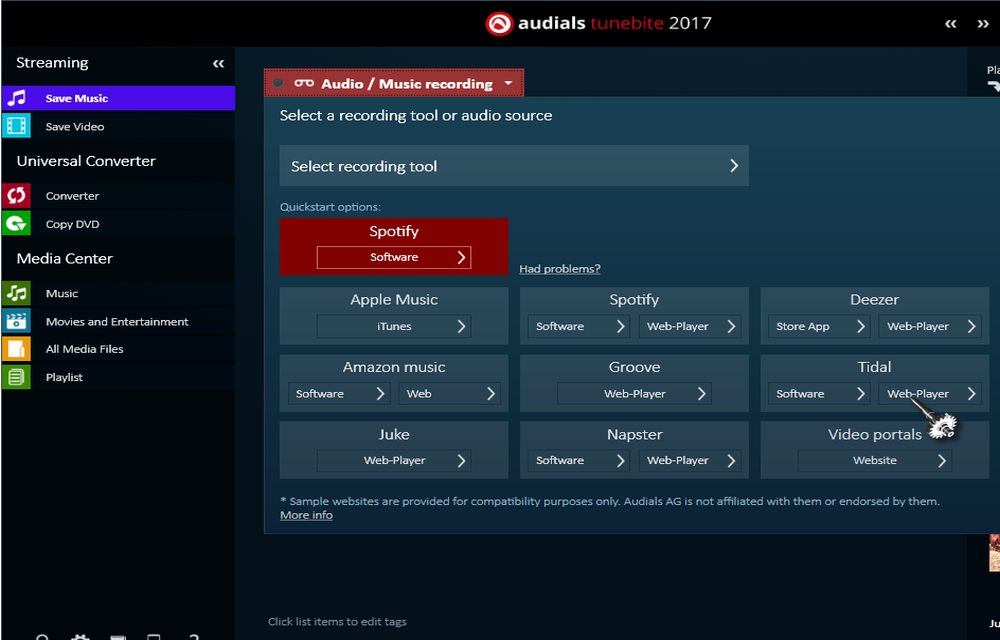Choose Website under Video portals
Screen dimensions: 1000x640
pyautogui.click(x=874, y=460)
